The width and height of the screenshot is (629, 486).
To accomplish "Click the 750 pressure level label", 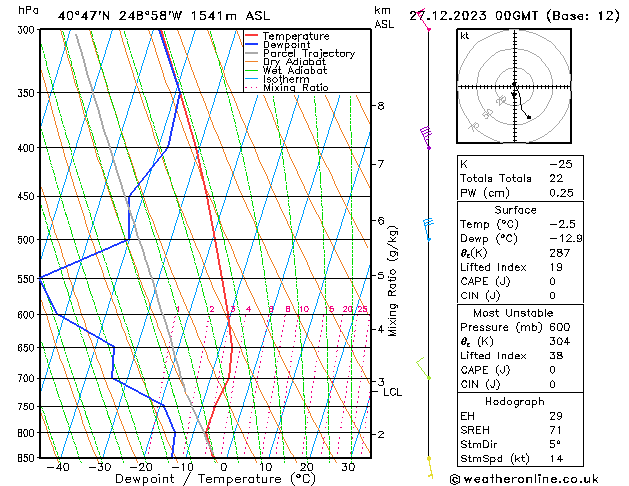I will pos(28,407).
